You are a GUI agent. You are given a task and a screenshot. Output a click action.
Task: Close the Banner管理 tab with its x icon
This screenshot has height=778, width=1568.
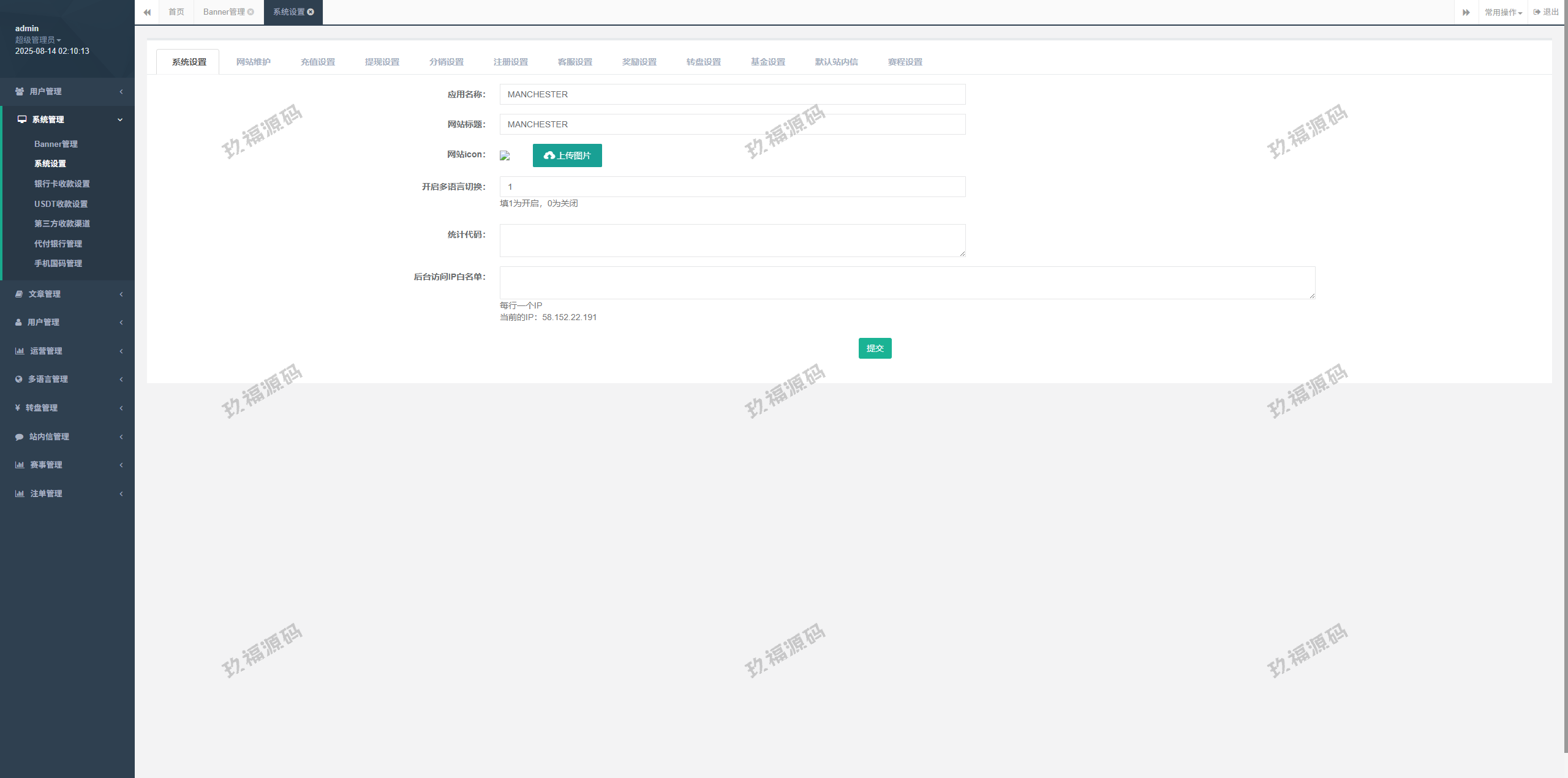(251, 12)
